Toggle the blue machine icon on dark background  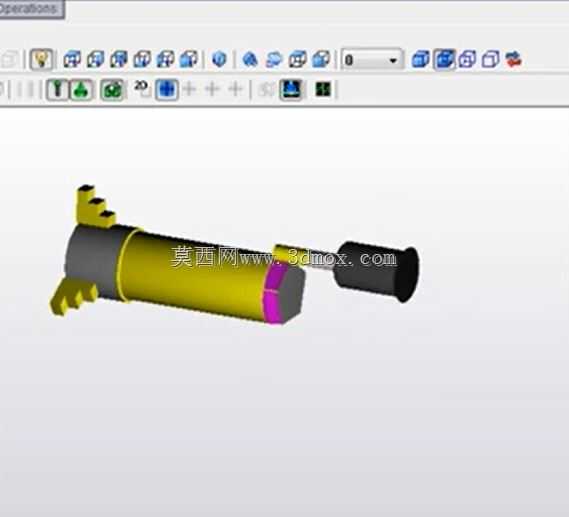coord(291,89)
